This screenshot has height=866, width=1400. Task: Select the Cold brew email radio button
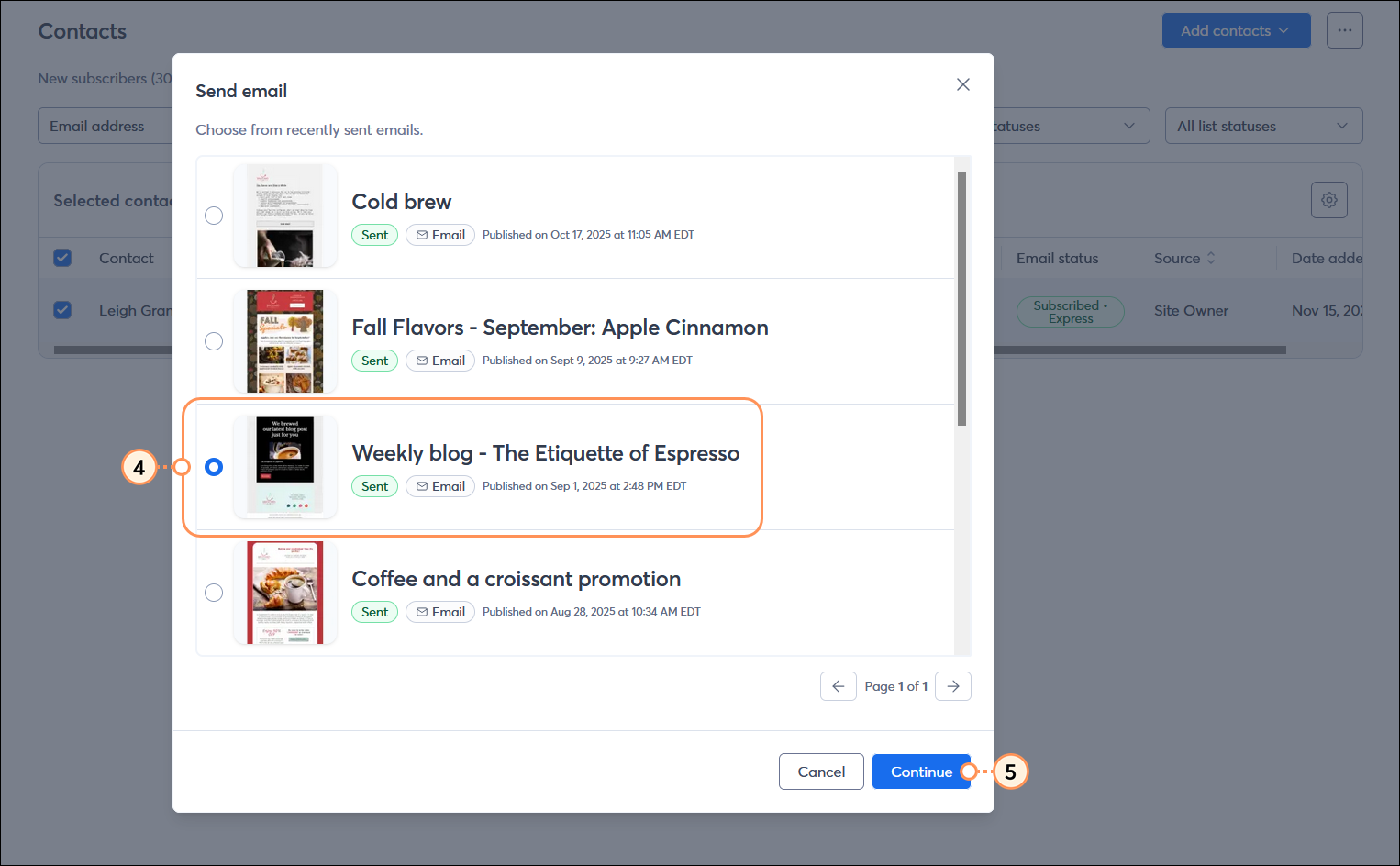(x=214, y=215)
